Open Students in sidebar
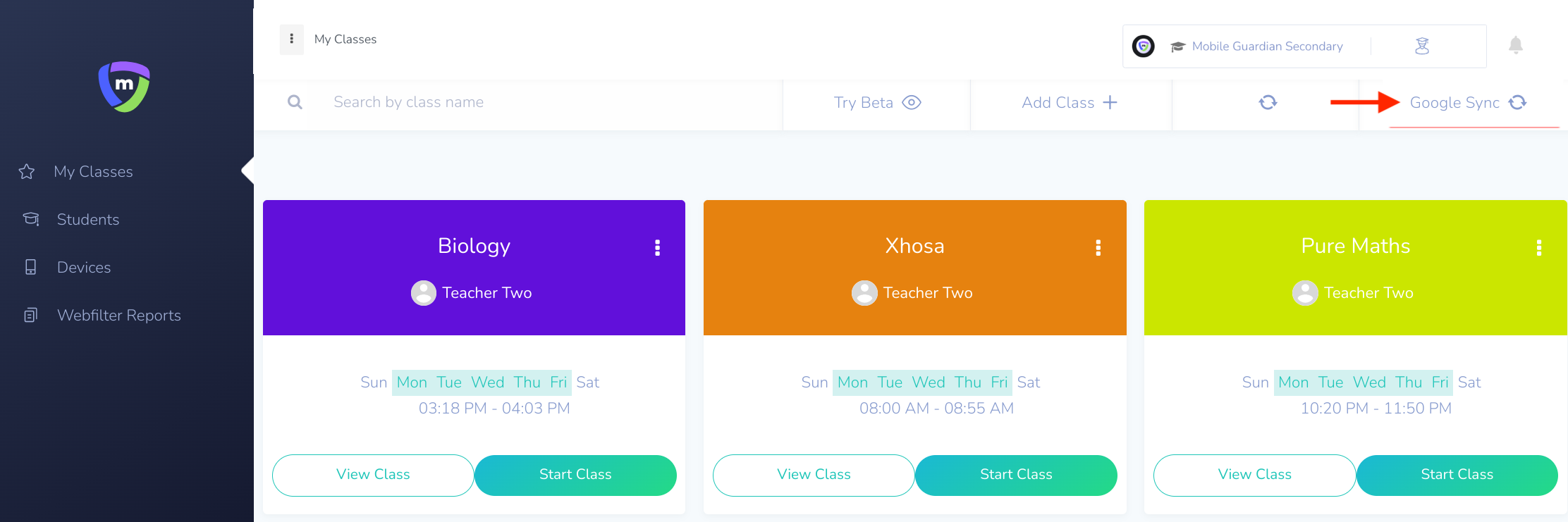The image size is (1568, 522). click(87, 220)
